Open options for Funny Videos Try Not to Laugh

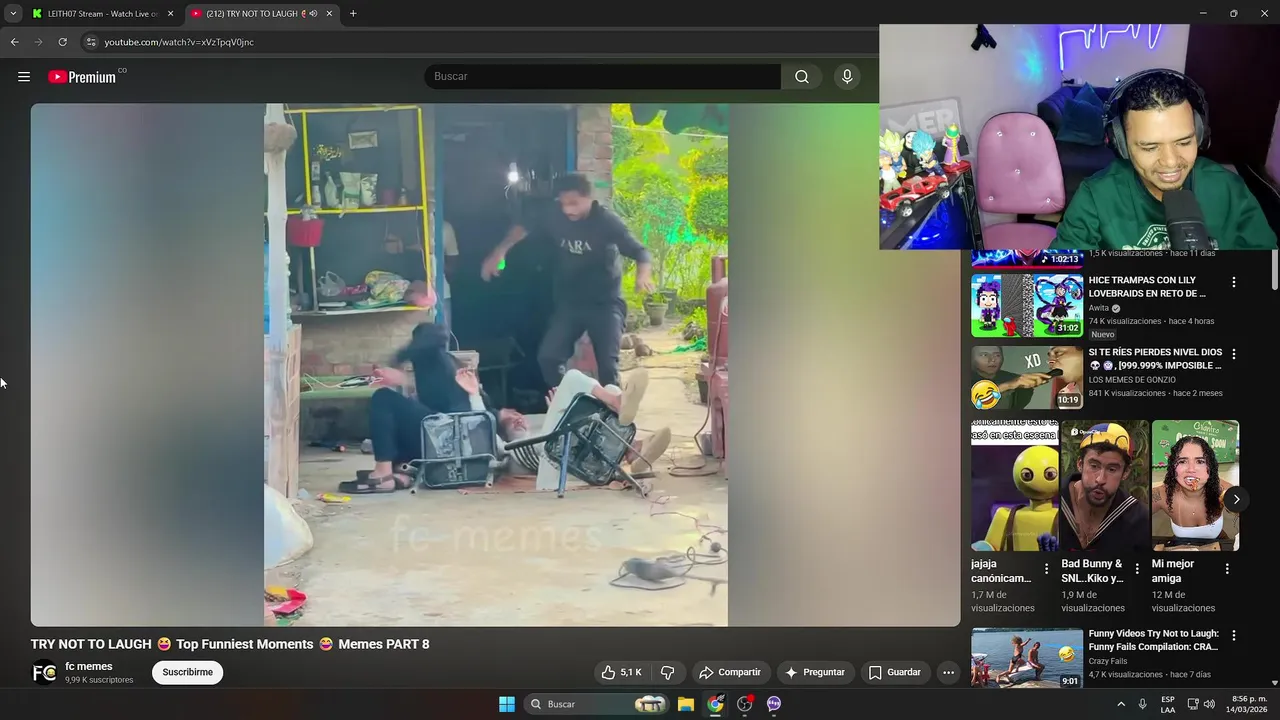click(1234, 635)
